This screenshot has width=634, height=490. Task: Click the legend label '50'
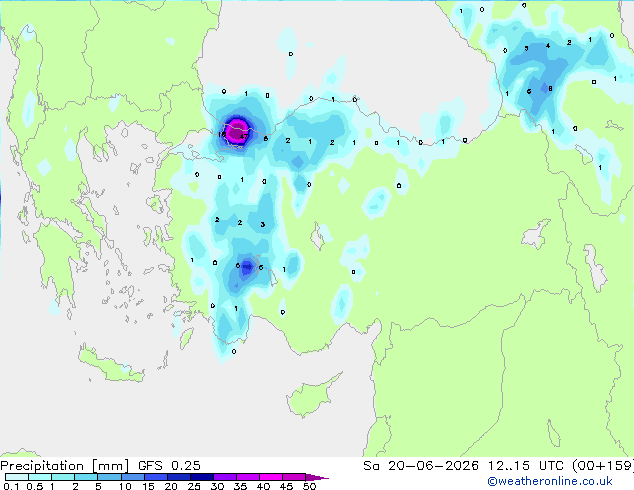tap(309, 486)
